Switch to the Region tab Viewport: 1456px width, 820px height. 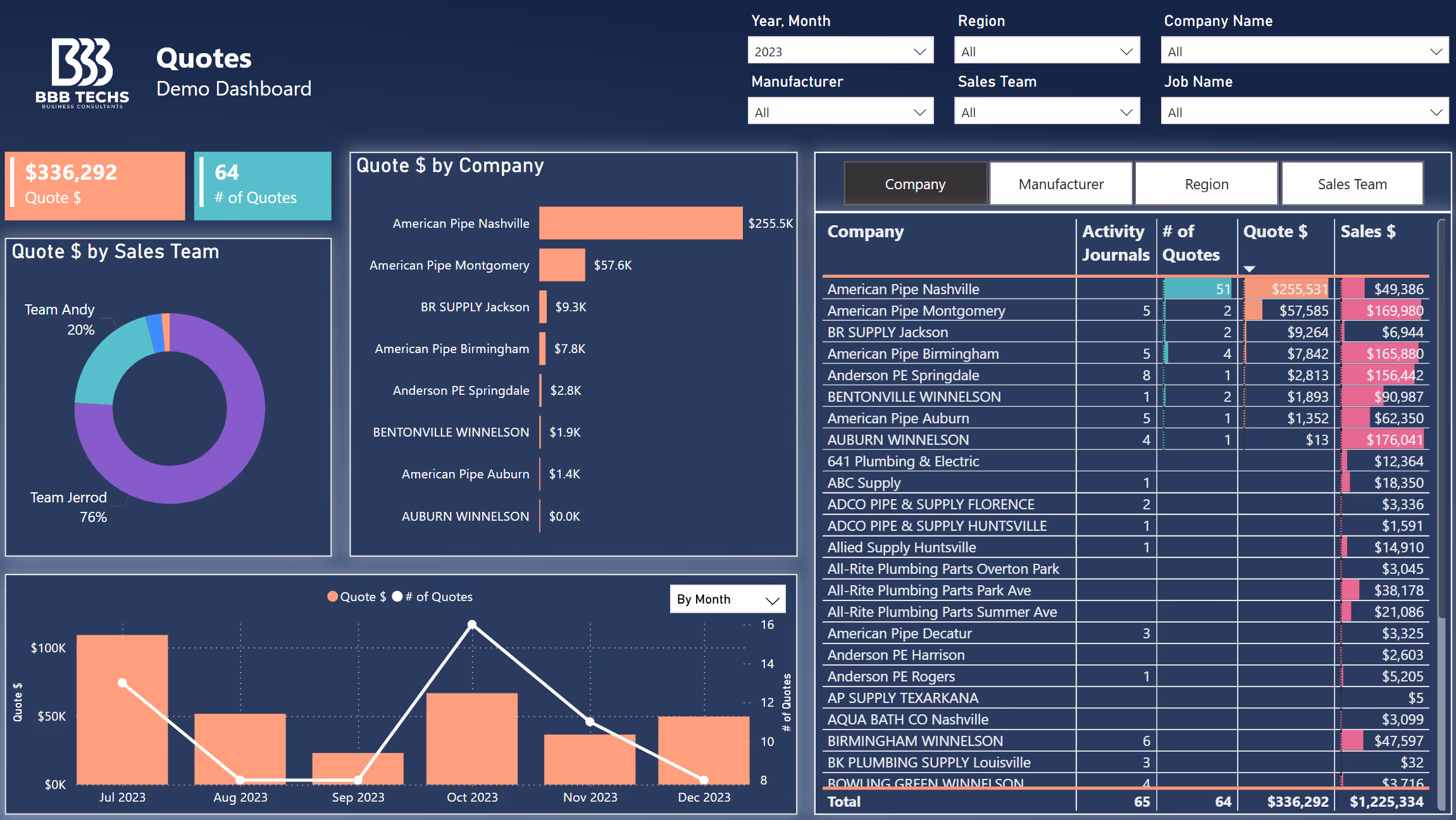[x=1207, y=184]
